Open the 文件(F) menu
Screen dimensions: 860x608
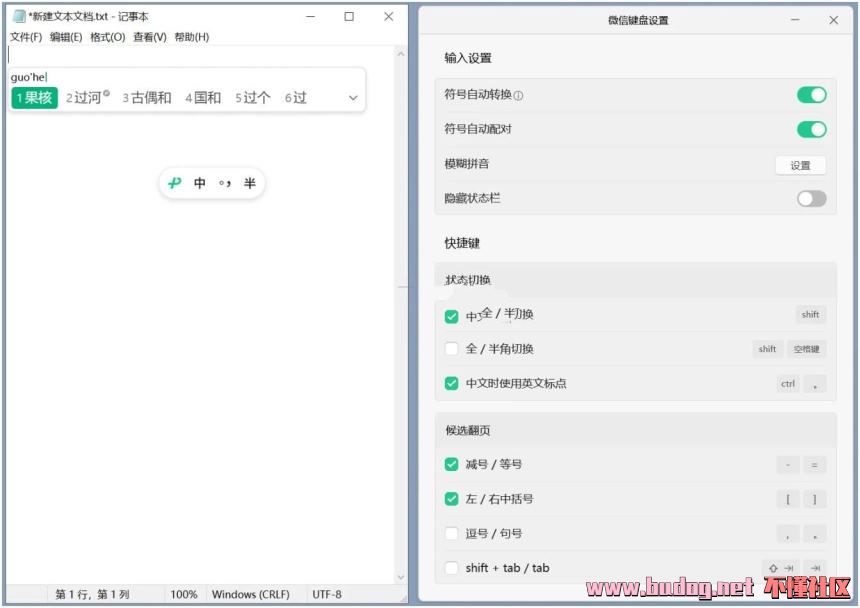[x=26, y=37]
